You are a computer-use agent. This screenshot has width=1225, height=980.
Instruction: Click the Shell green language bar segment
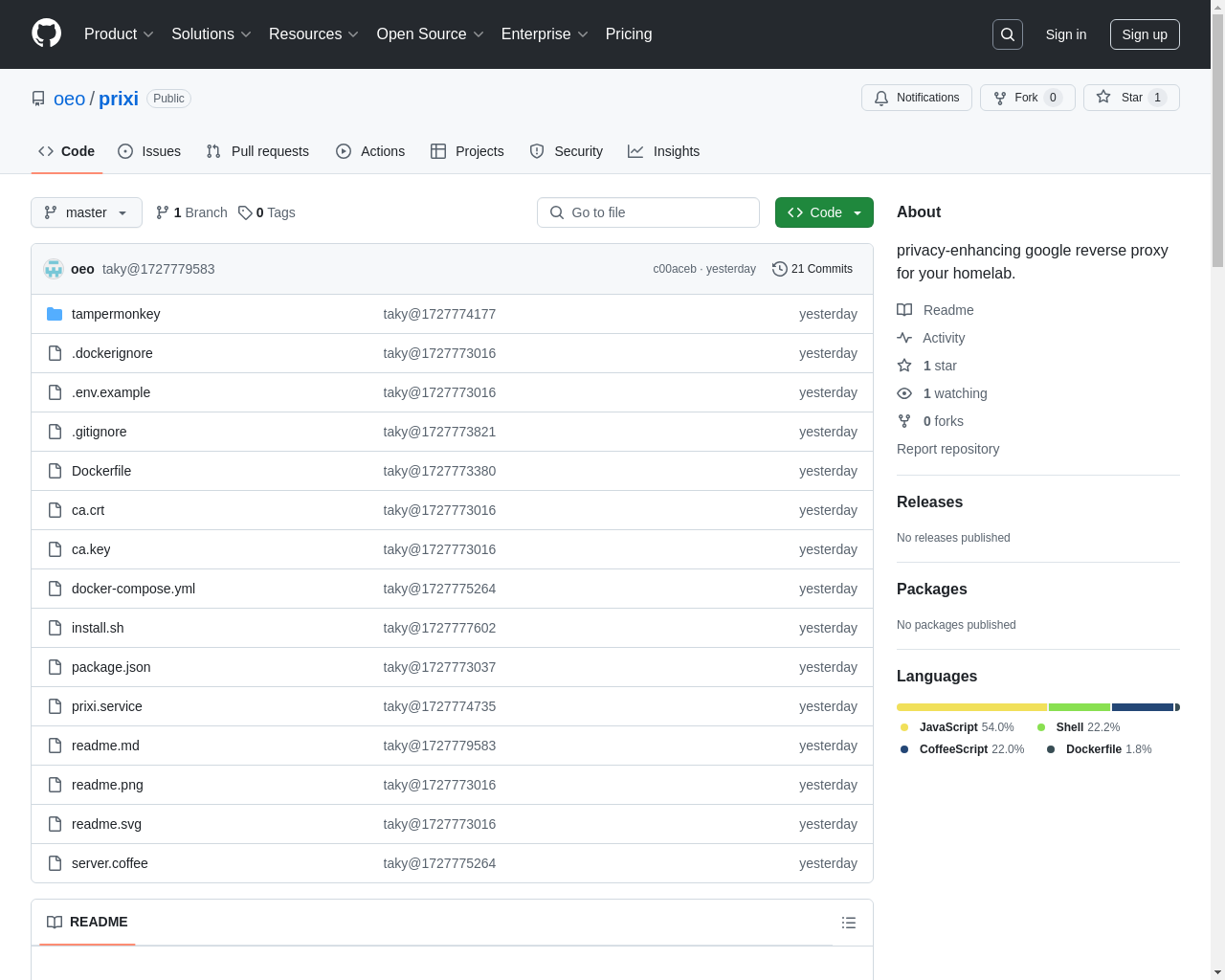click(x=1080, y=707)
